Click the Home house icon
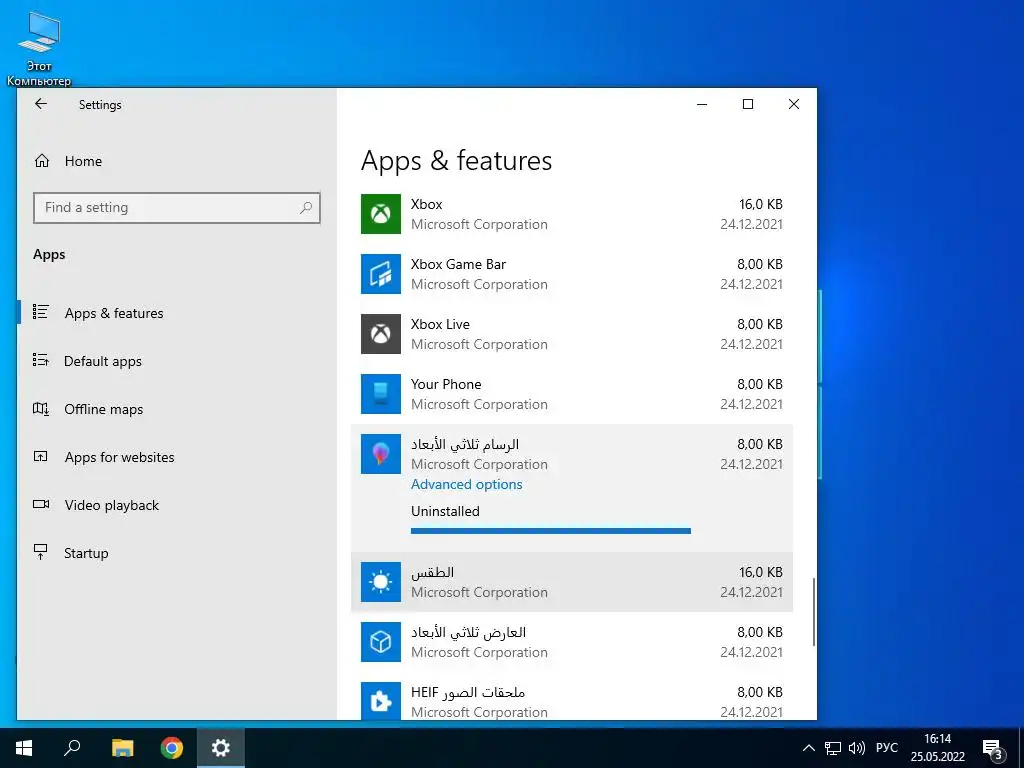The height and width of the screenshot is (768, 1024). [42, 161]
